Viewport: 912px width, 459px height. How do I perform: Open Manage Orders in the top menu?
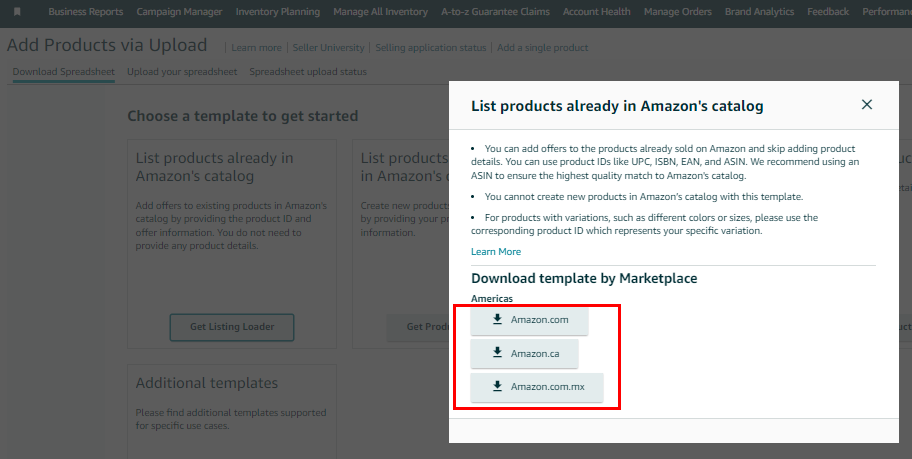coord(678,12)
